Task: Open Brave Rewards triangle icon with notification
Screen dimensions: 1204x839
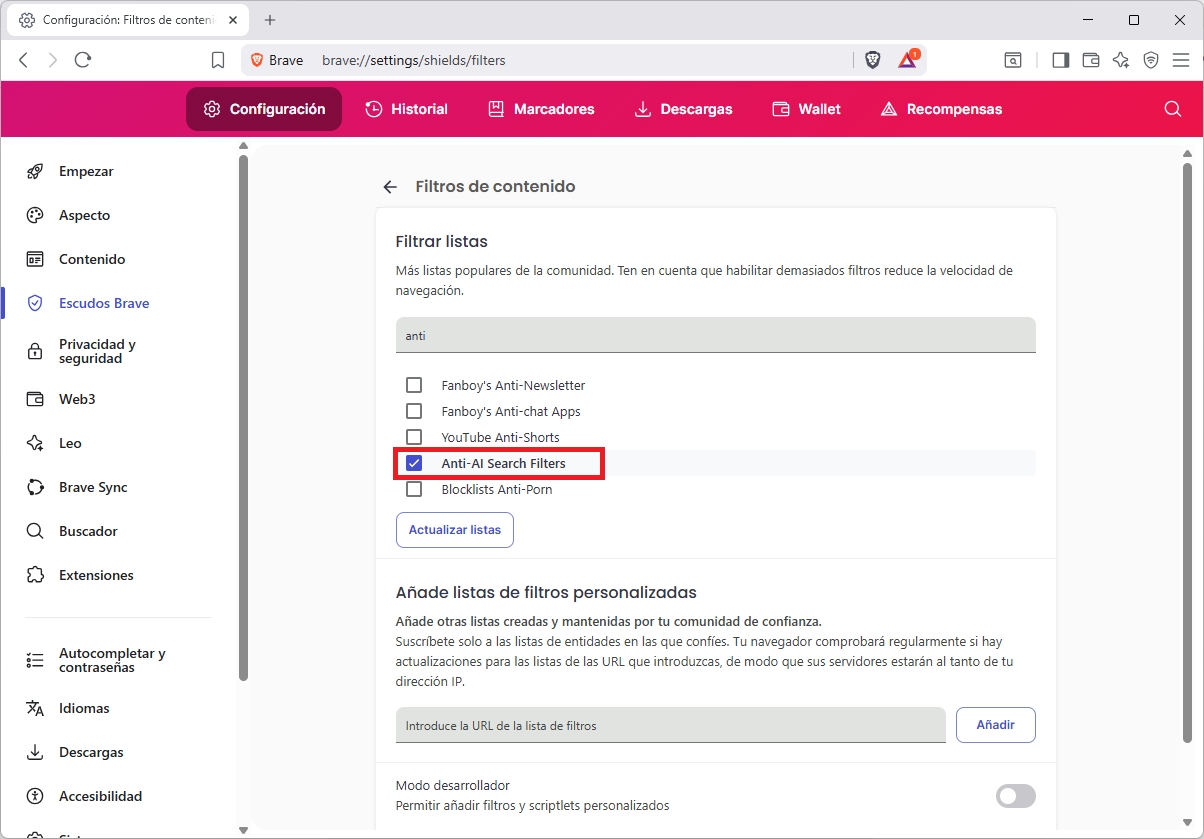Action: (907, 59)
